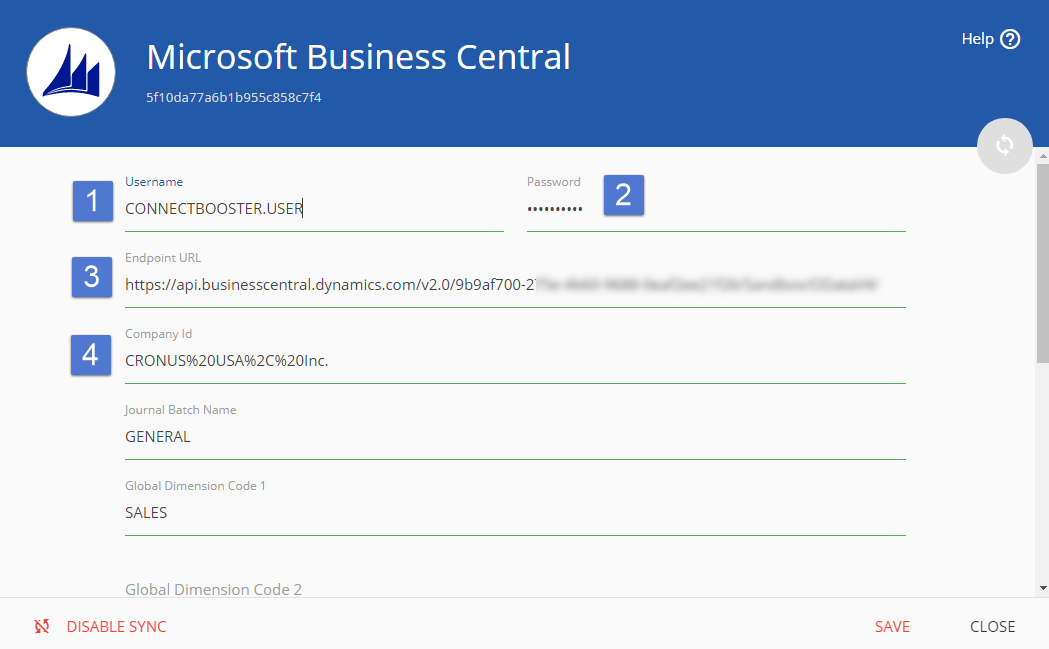Click DISABLE SYNC text button
This screenshot has width=1049, height=649.
(116, 627)
